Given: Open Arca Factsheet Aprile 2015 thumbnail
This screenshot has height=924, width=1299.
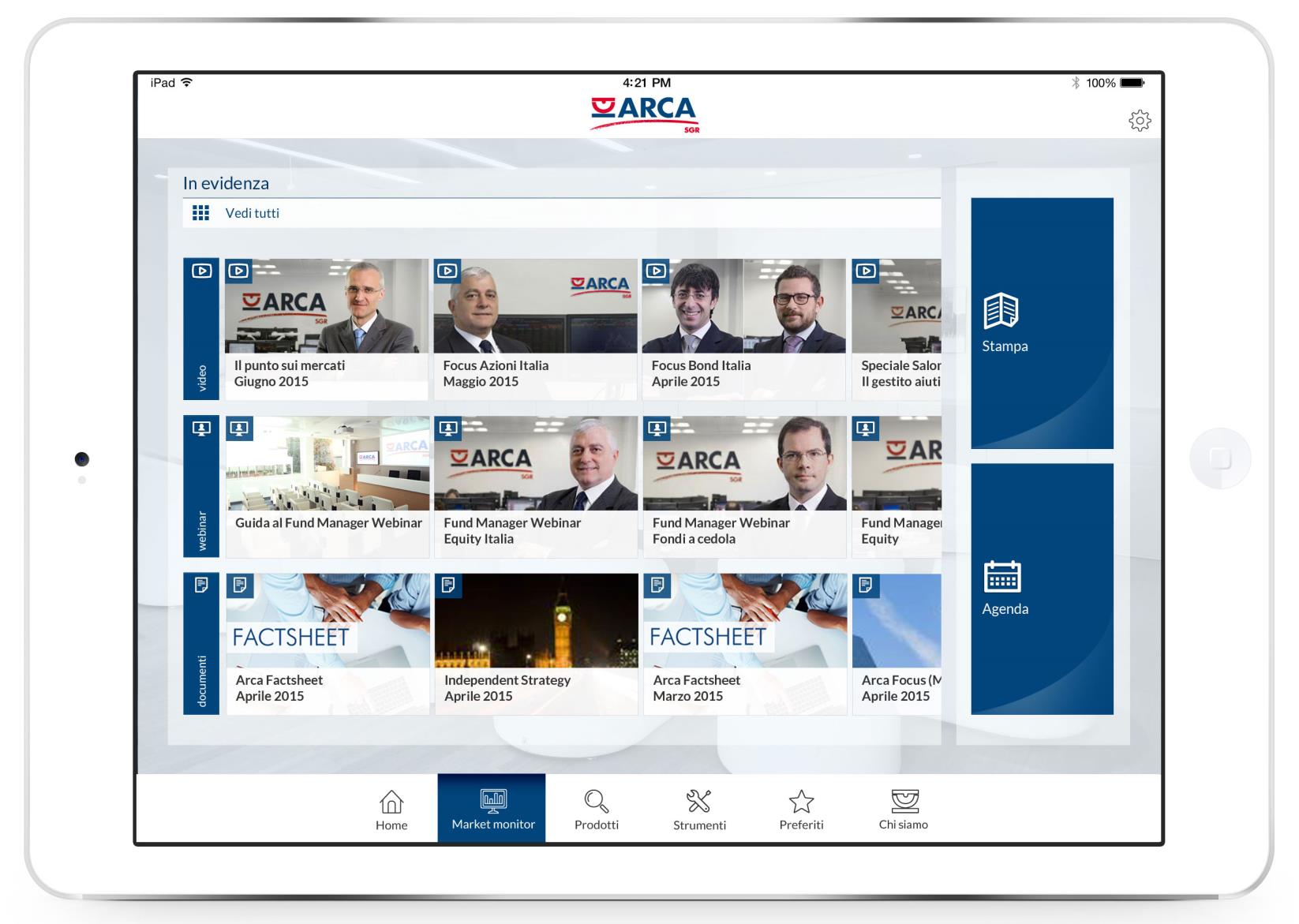Looking at the screenshot, I should coord(328,621).
